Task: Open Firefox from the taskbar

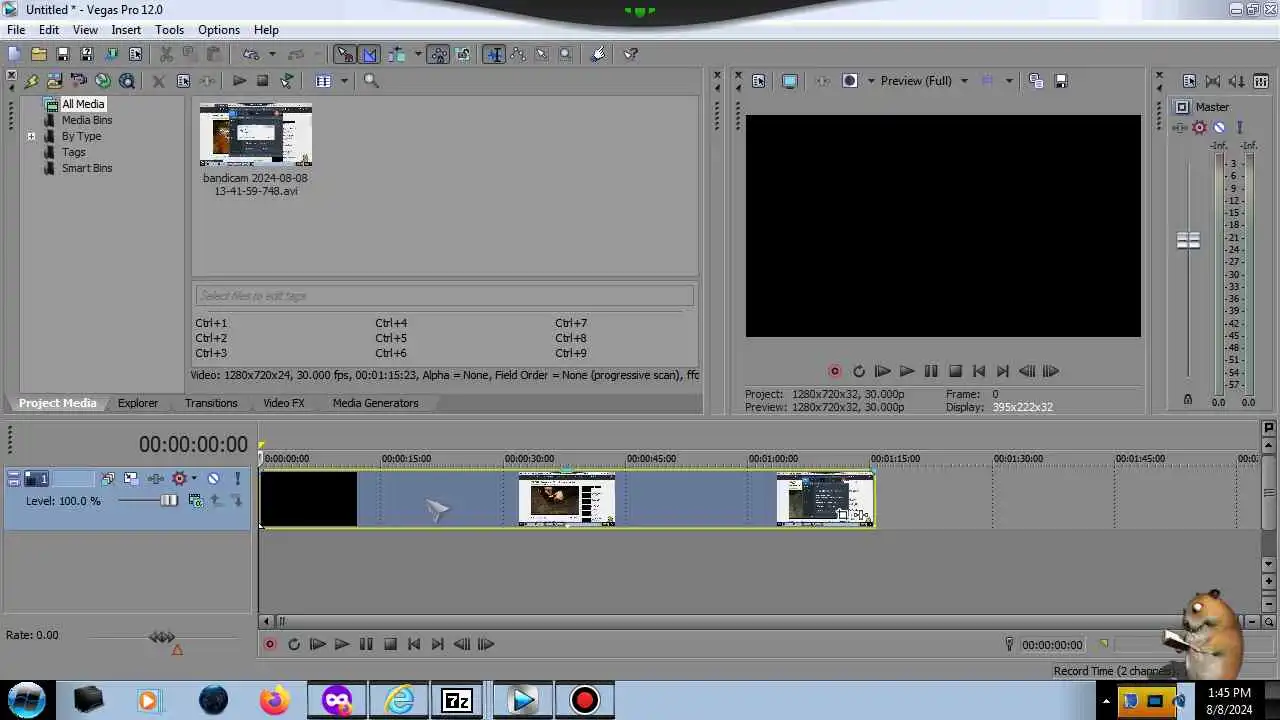Action: 274,700
